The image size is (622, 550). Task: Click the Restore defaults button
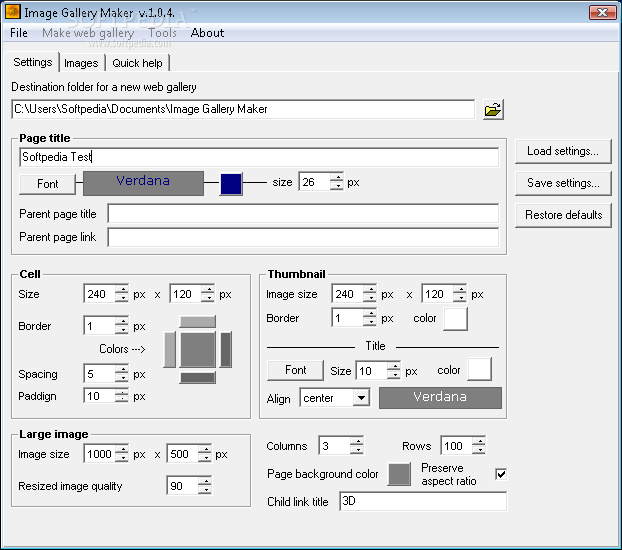tap(563, 215)
